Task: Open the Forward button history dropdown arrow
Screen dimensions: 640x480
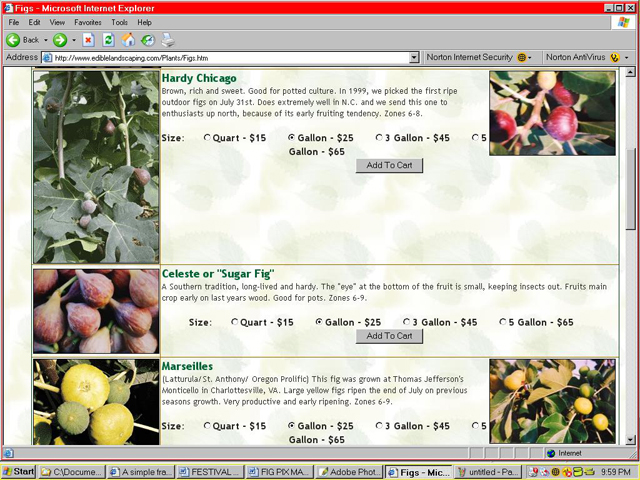Action: [x=74, y=40]
